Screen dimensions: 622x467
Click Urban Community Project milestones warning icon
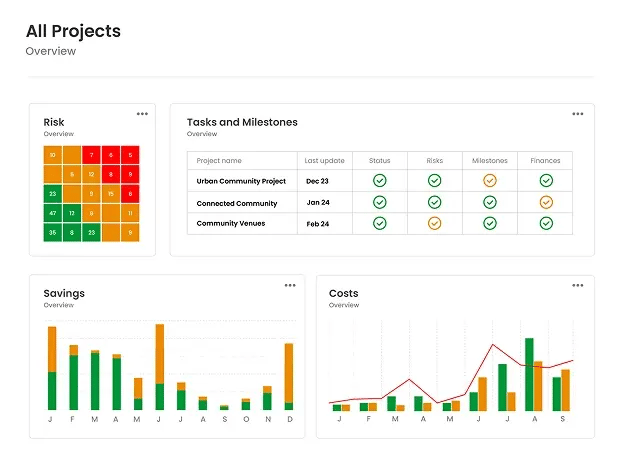point(490,181)
